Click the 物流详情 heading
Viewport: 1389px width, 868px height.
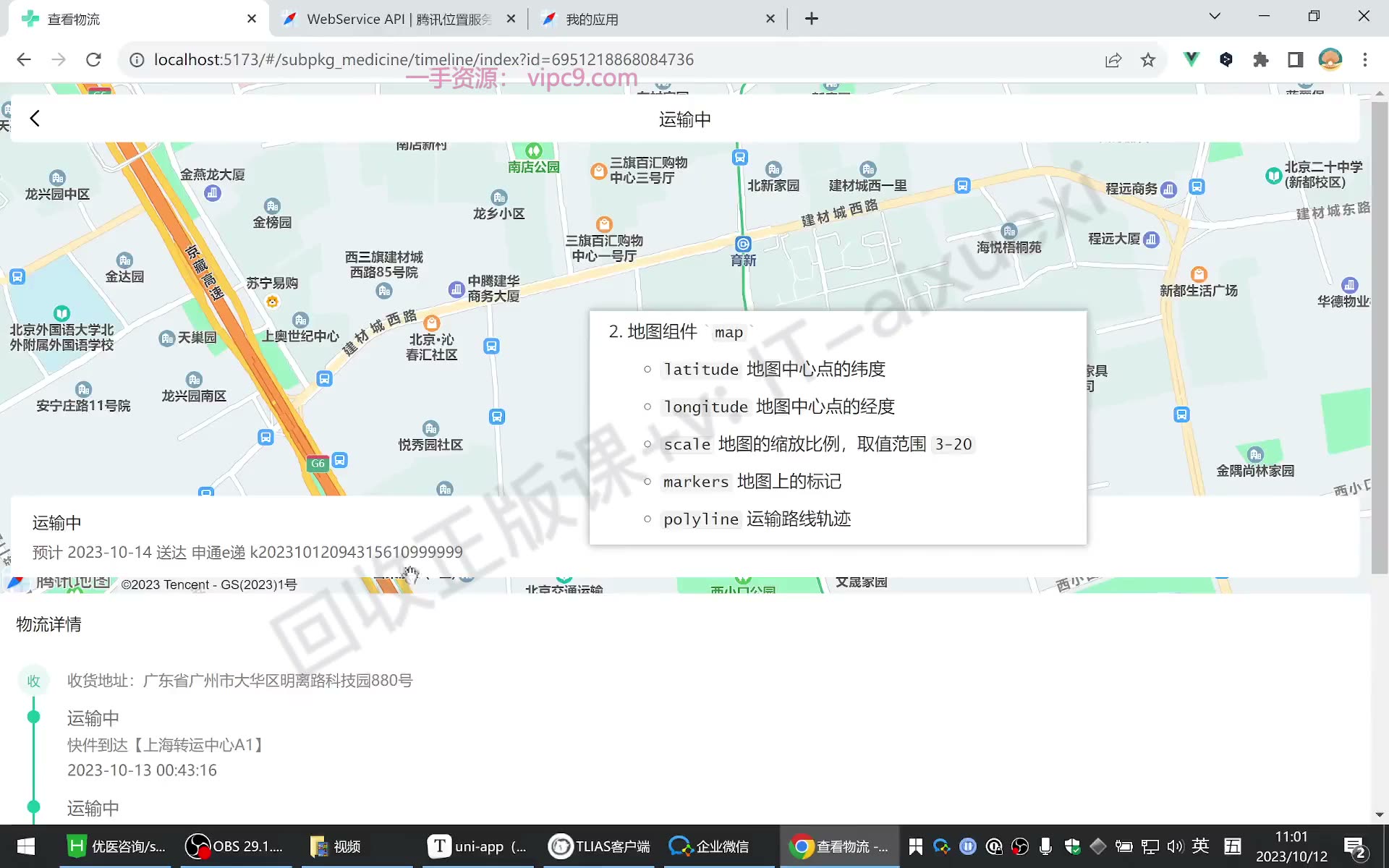(x=48, y=624)
